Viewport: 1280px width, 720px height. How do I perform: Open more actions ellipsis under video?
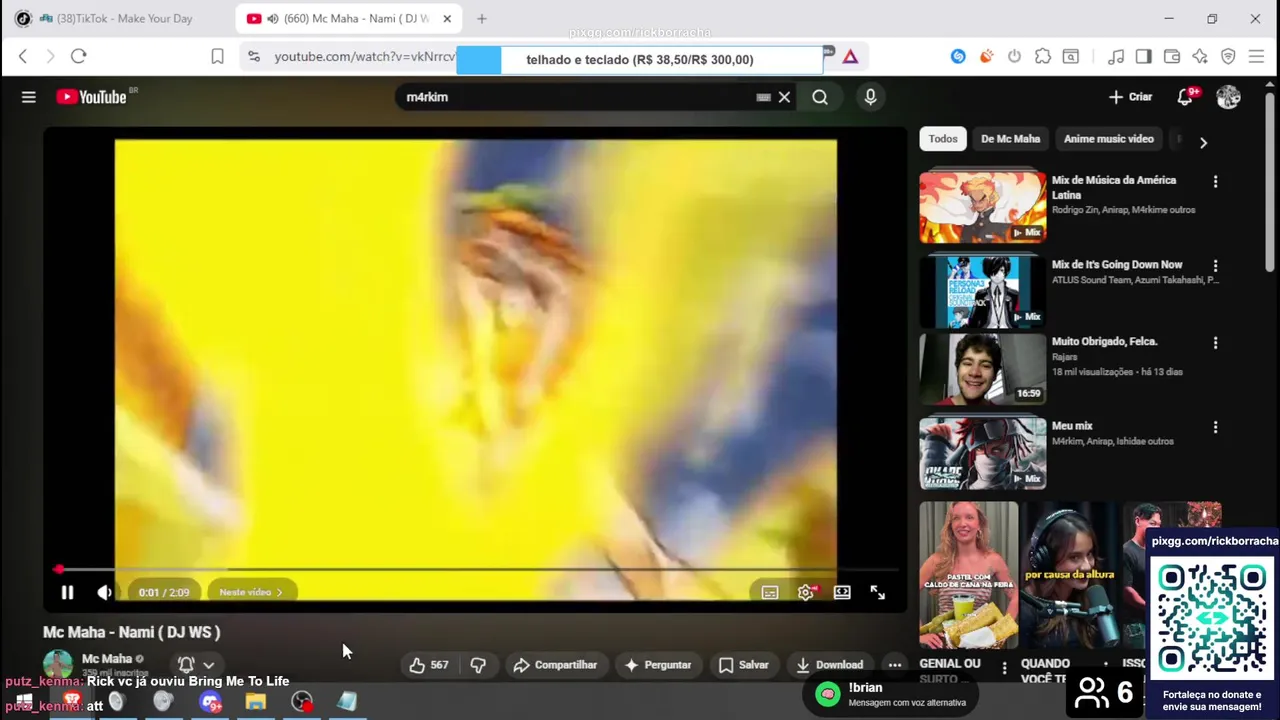pyautogui.click(x=895, y=665)
